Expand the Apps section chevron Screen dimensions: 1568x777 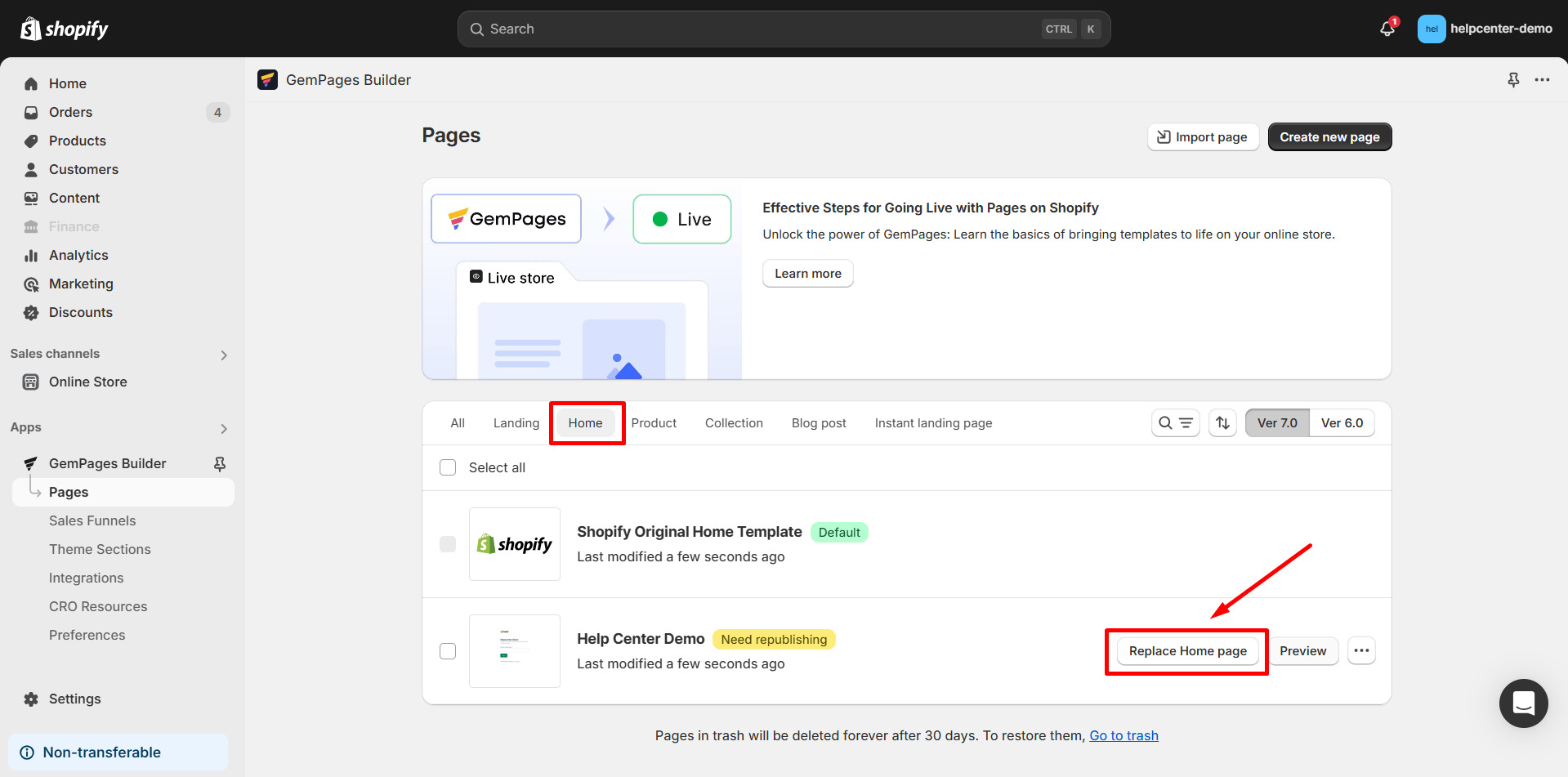(224, 428)
